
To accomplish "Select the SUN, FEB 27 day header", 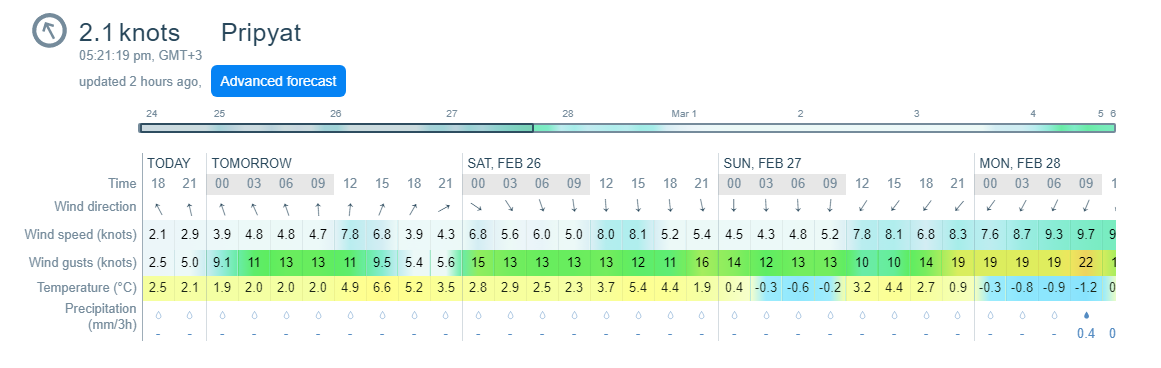I will (x=762, y=163).
